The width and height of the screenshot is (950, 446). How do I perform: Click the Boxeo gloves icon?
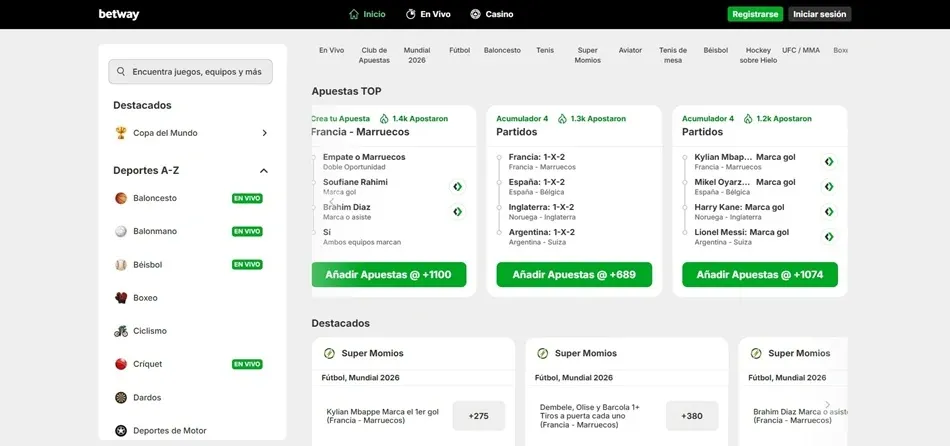121,298
